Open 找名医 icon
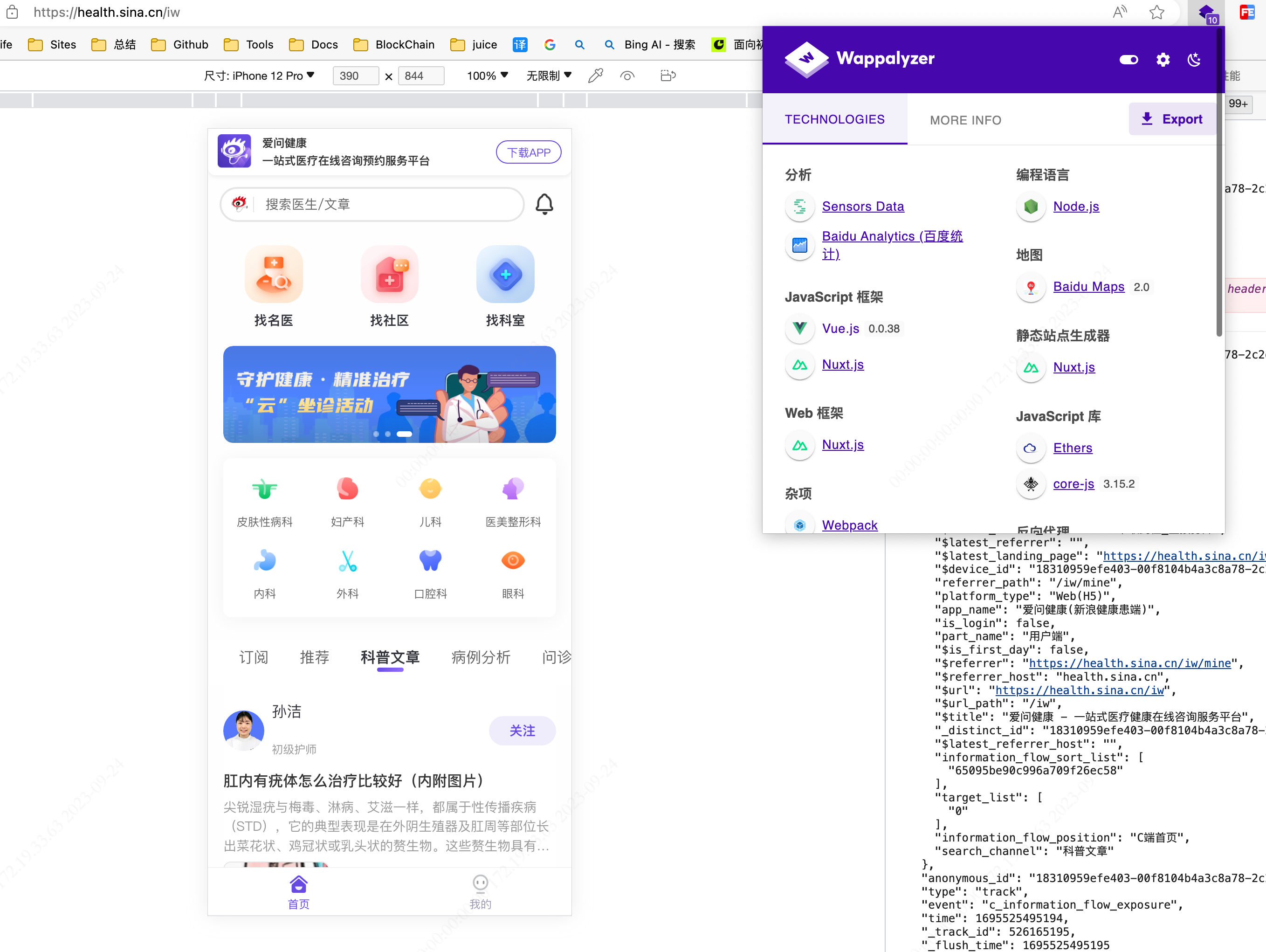The height and width of the screenshot is (952, 1266). pos(274,275)
